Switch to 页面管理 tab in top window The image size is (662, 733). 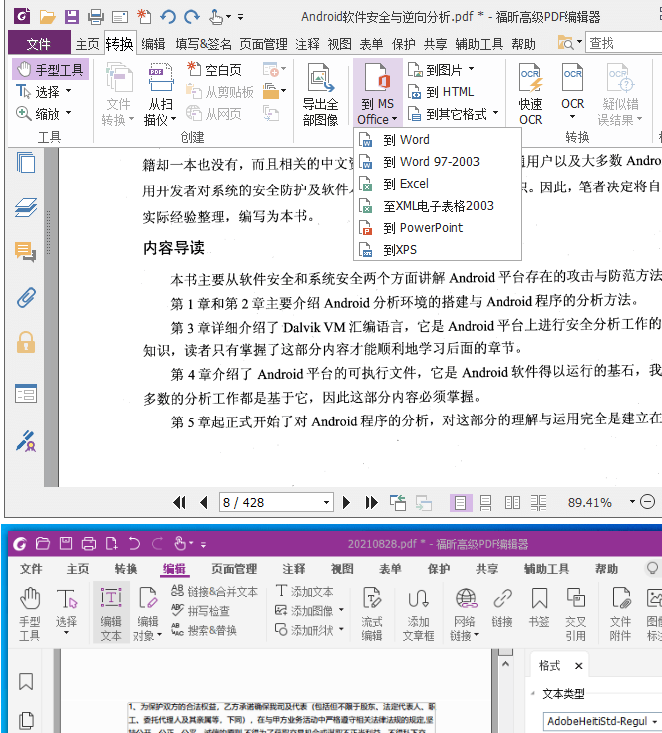[x=263, y=44]
